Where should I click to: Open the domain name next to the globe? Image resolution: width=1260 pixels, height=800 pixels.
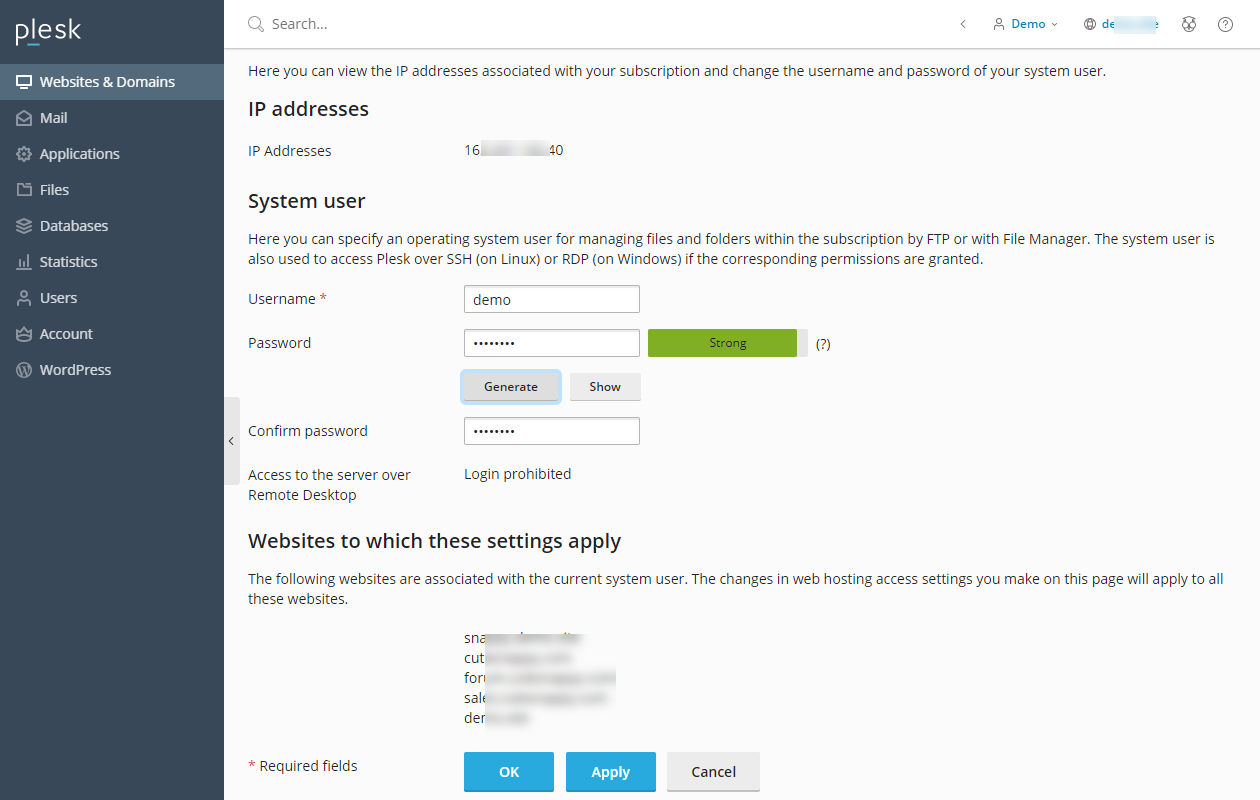(1129, 23)
